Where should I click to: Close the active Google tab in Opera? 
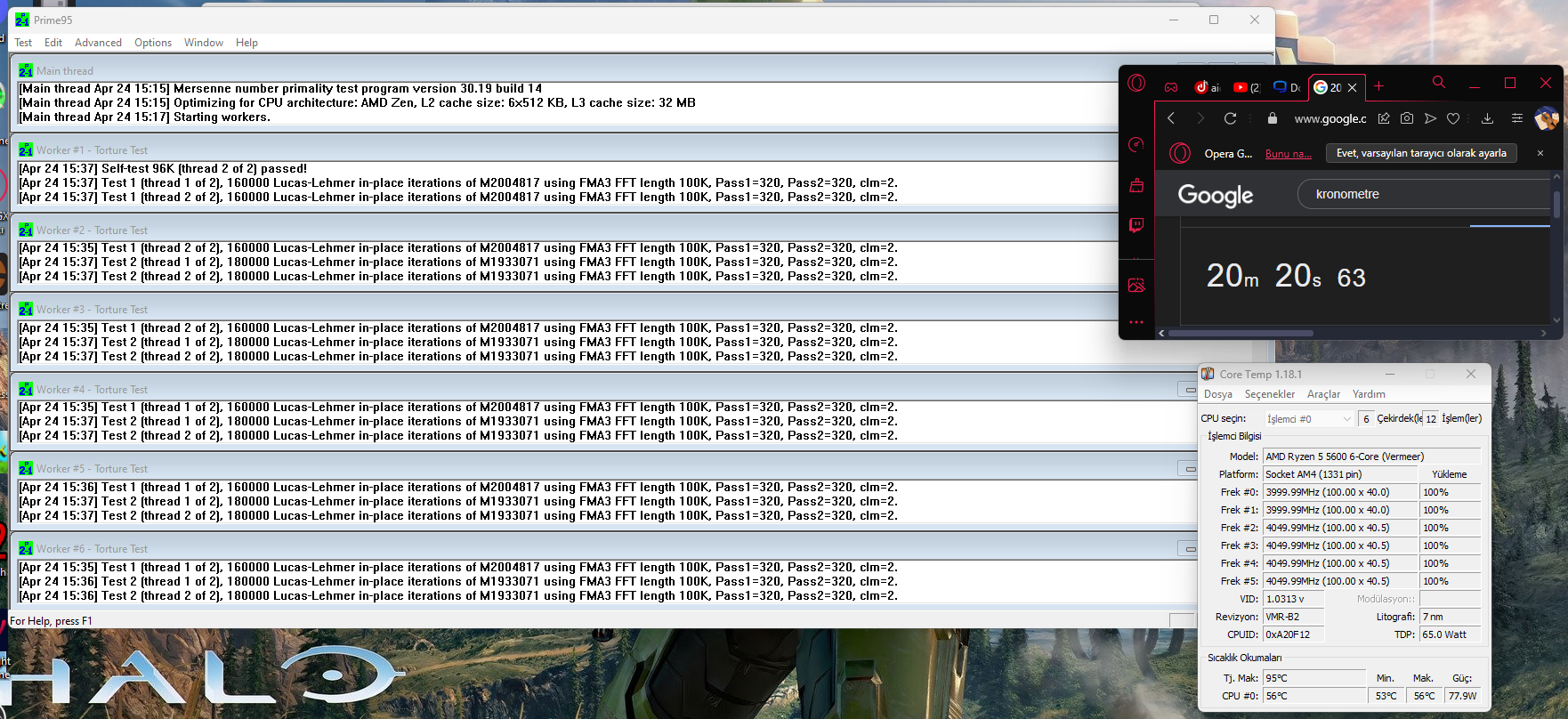pos(1353,87)
